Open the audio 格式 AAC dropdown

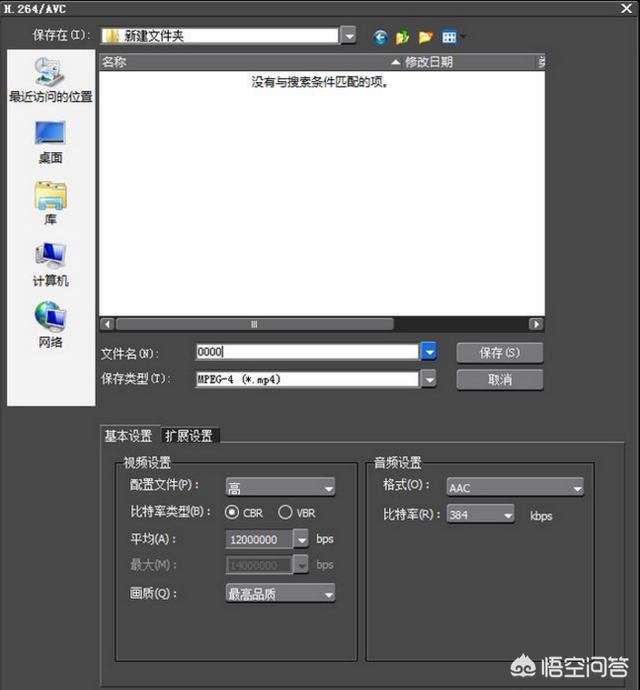(x=515, y=487)
